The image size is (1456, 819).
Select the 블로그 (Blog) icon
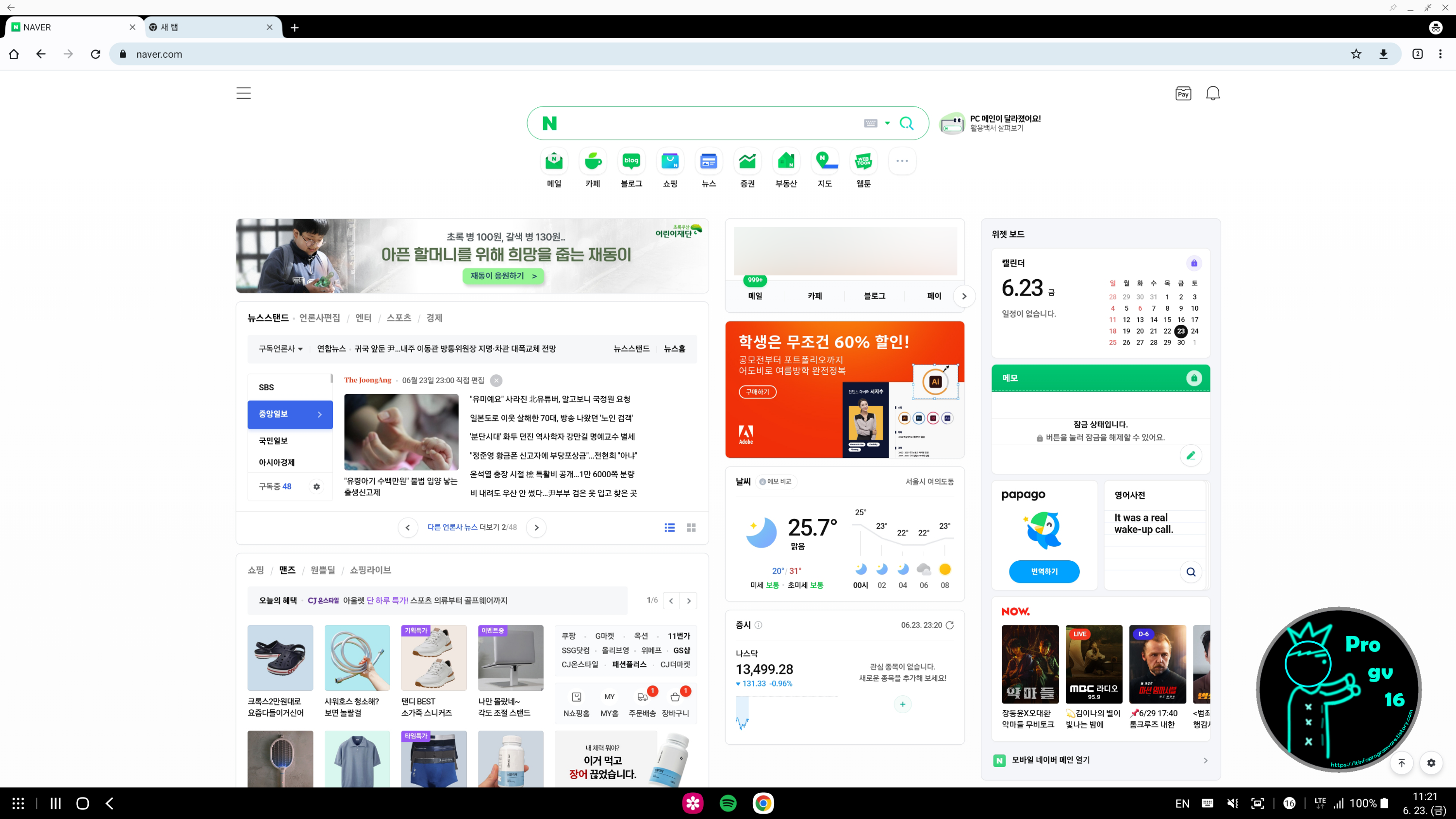click(x=631, y=161)
